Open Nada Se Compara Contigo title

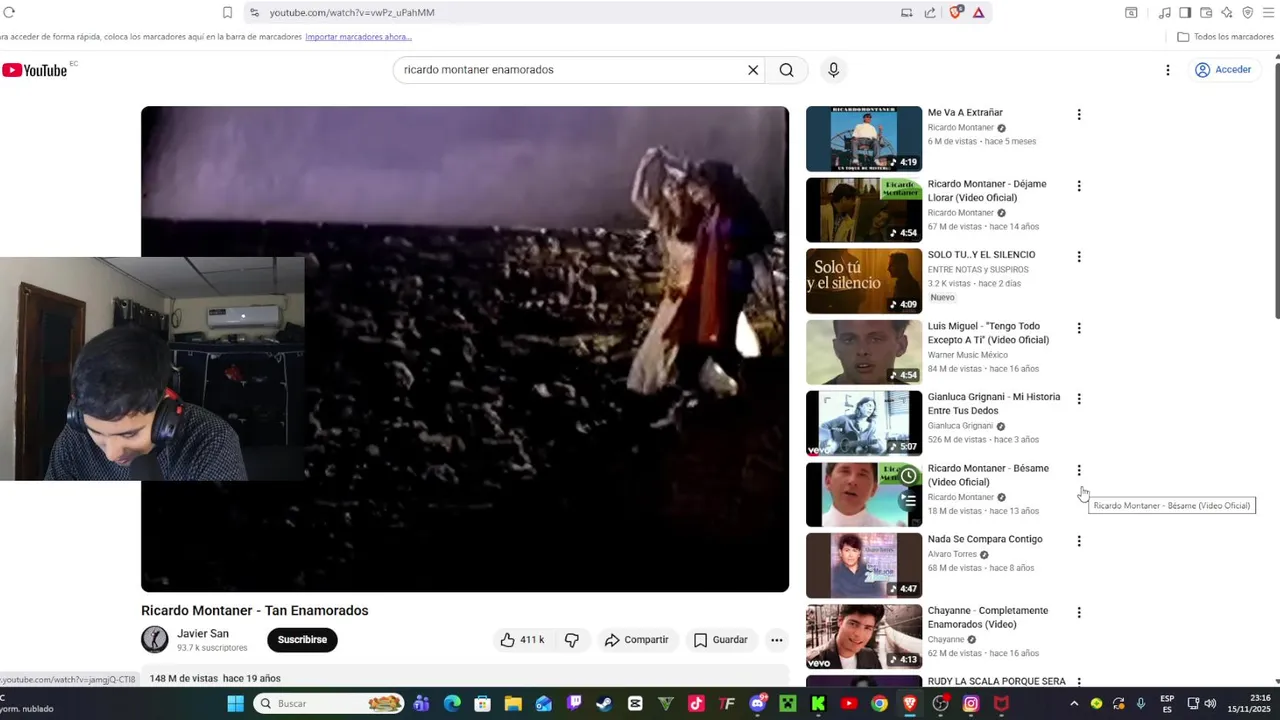click(x=985, y=539)
